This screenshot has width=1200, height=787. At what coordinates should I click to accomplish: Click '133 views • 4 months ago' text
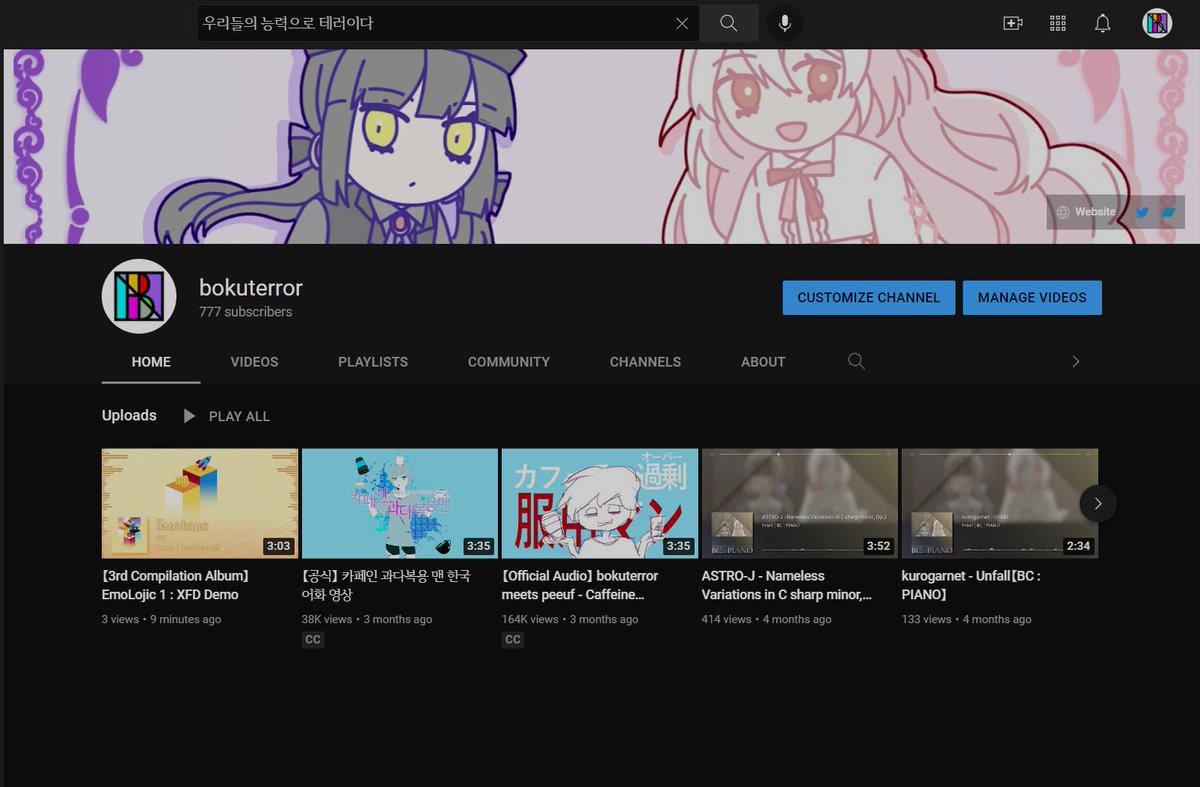point(966,619)
